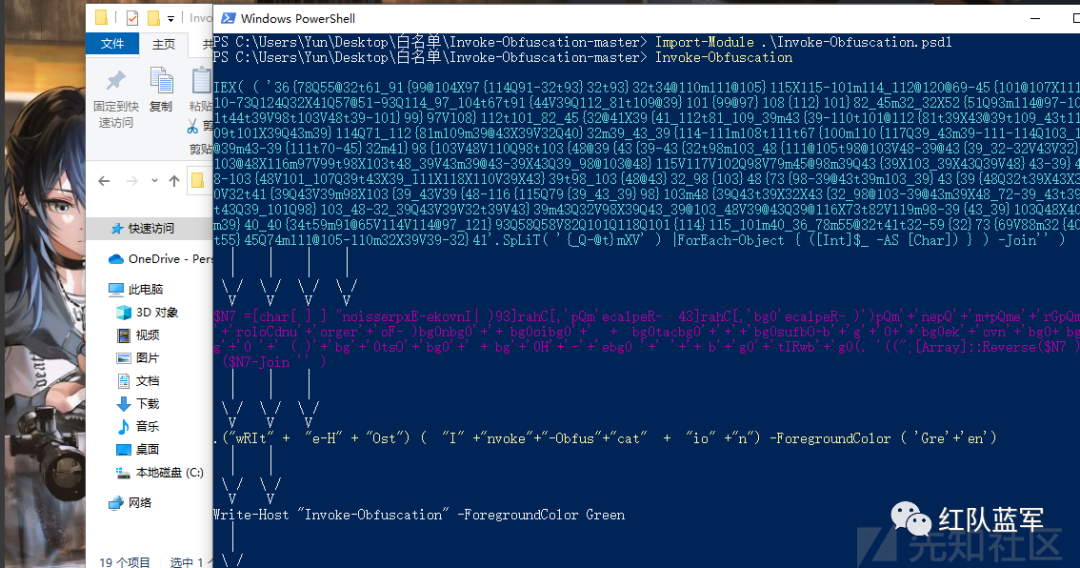Switch to the 主页 ribbon tab
This screenshot has width=1080, height=568.
point(163,44)
